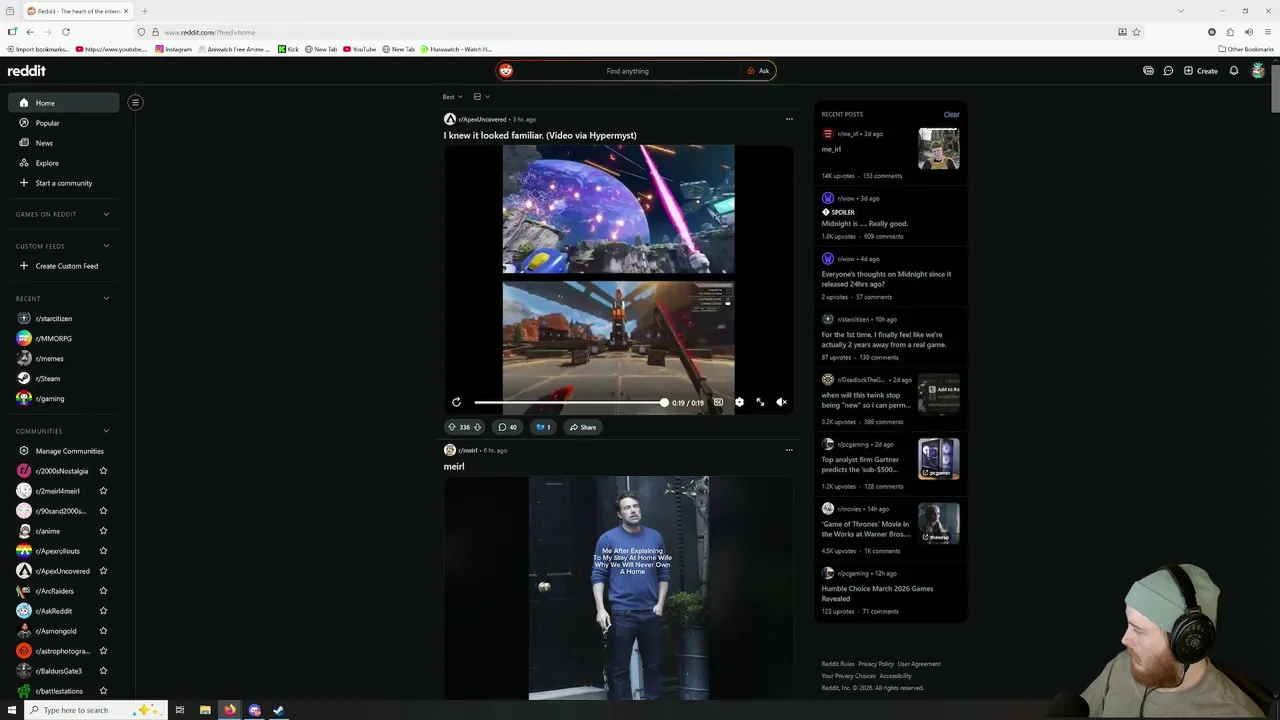Collapse the Custom Feeds section
The image size is (1280, 720).
[106, 246]
